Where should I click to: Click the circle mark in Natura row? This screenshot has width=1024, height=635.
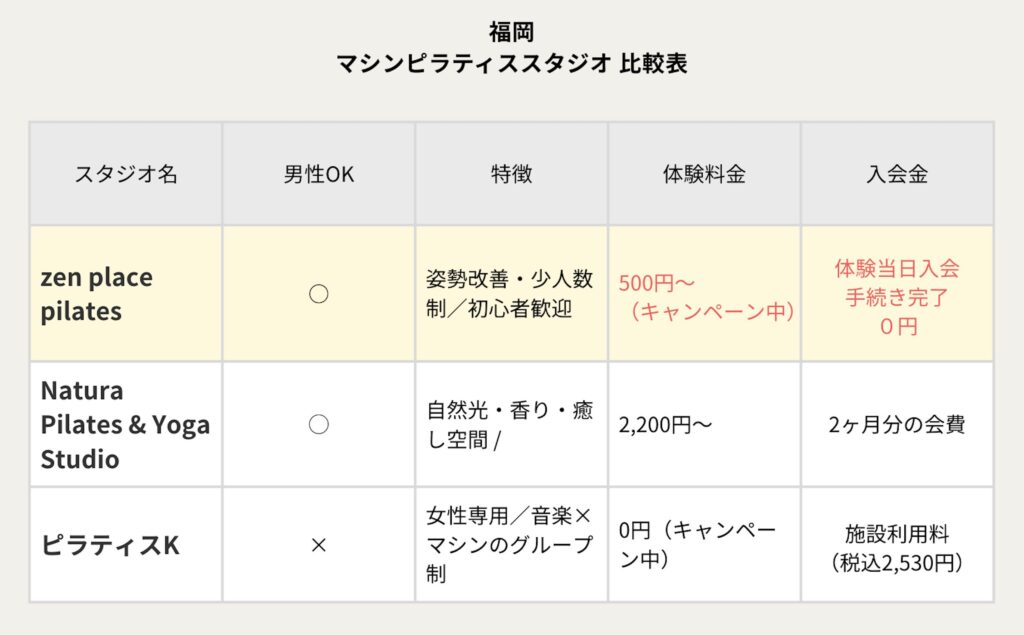(318, 425)
